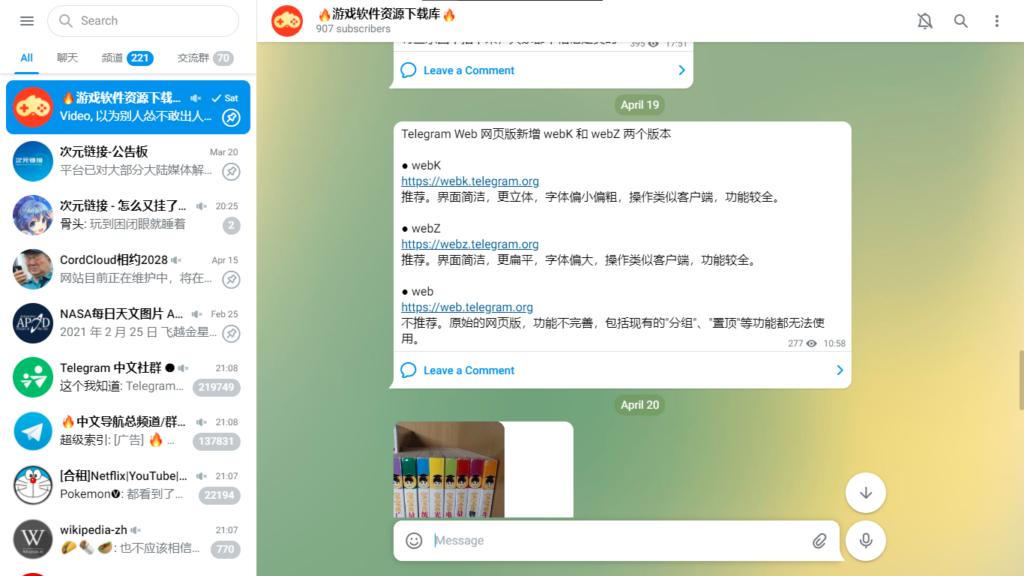Leave a Comment on the Telegram Web post
The width and height of the screenshot is (1024, 576).
468,370
